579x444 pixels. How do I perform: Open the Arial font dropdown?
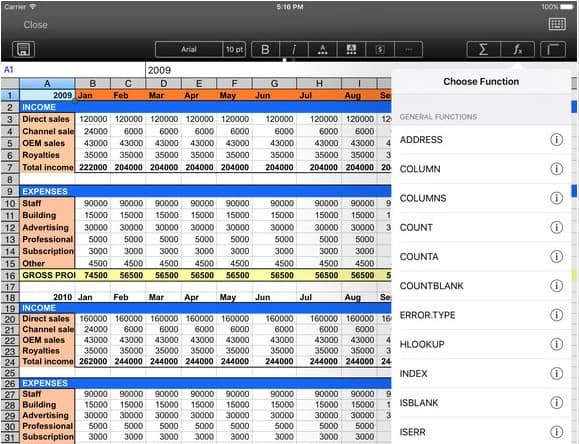[x=189, y=49]
